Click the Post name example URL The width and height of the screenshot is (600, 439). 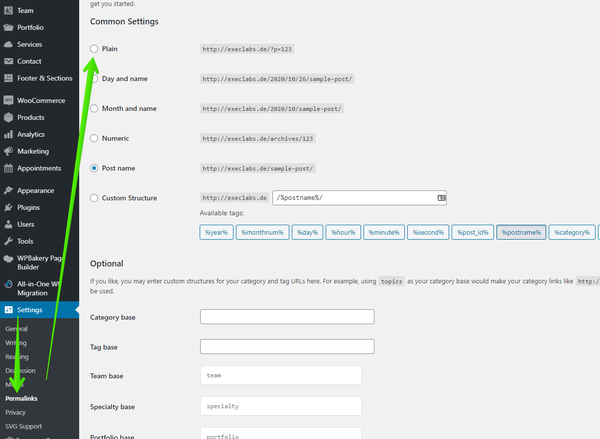click(x=258, y=168)
